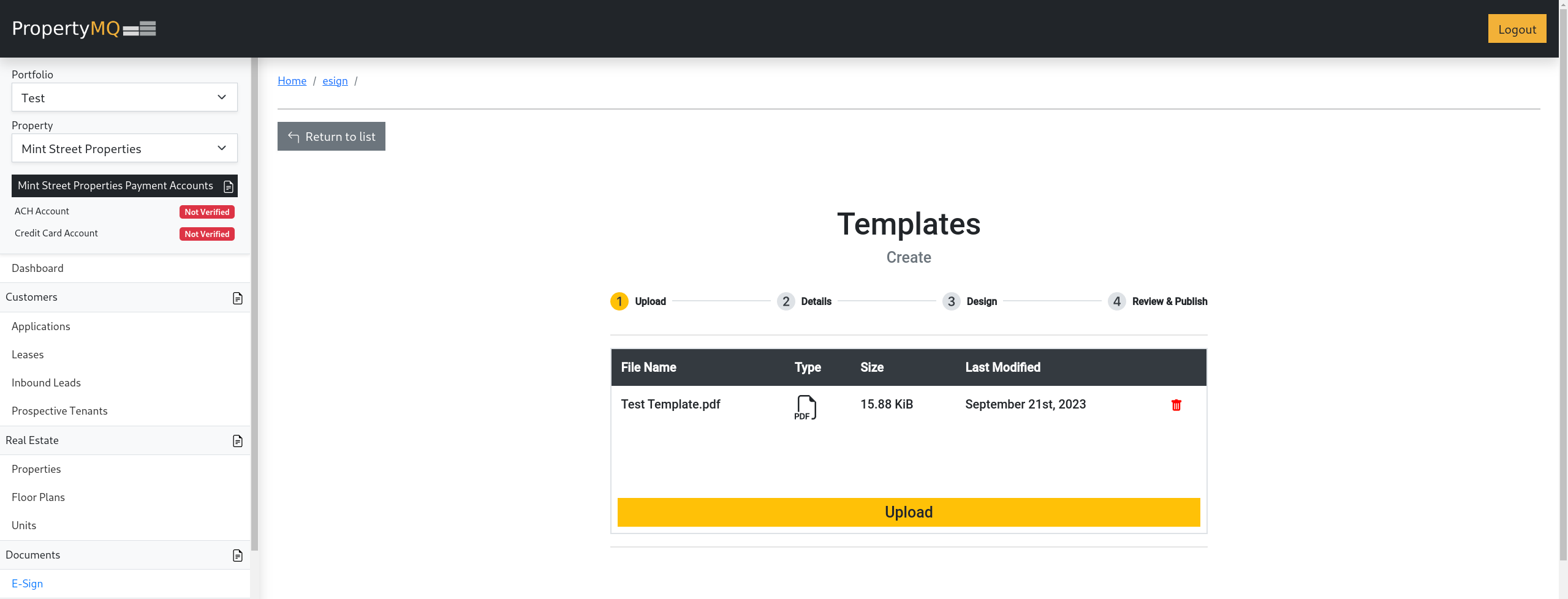Click the PDF file type icon
1568x599 pixels.
point(806,407)
